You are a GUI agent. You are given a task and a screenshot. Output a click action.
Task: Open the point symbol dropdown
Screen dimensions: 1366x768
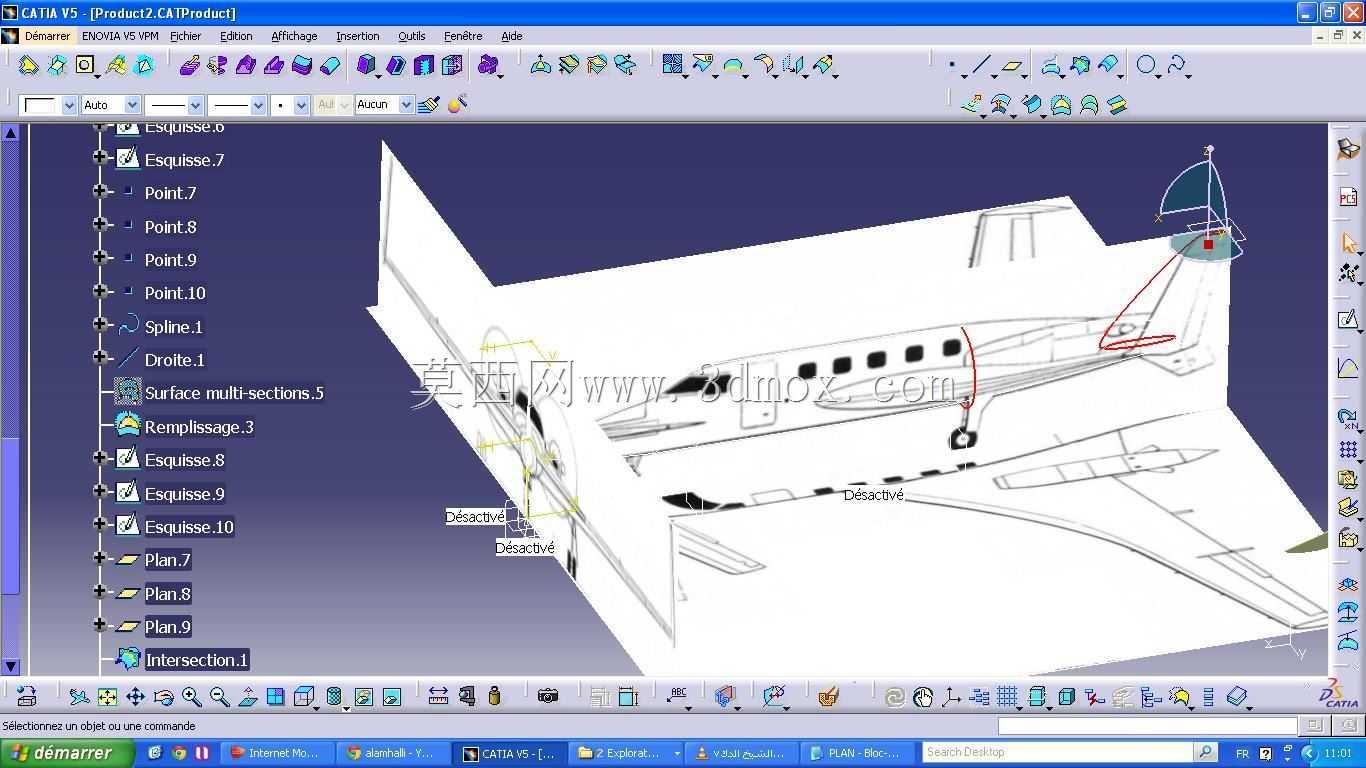coord(301,105)
